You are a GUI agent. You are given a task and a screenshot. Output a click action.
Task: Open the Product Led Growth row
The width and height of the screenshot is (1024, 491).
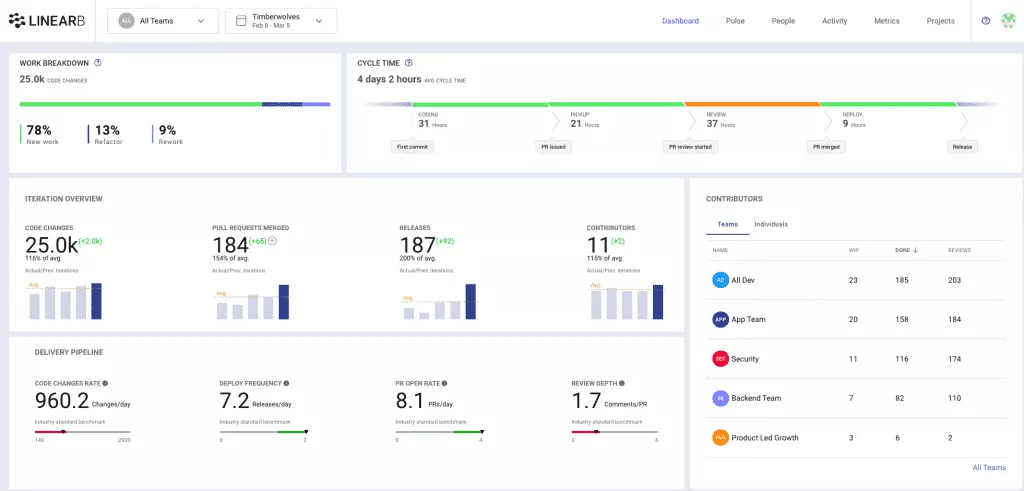tap(856, 437)
